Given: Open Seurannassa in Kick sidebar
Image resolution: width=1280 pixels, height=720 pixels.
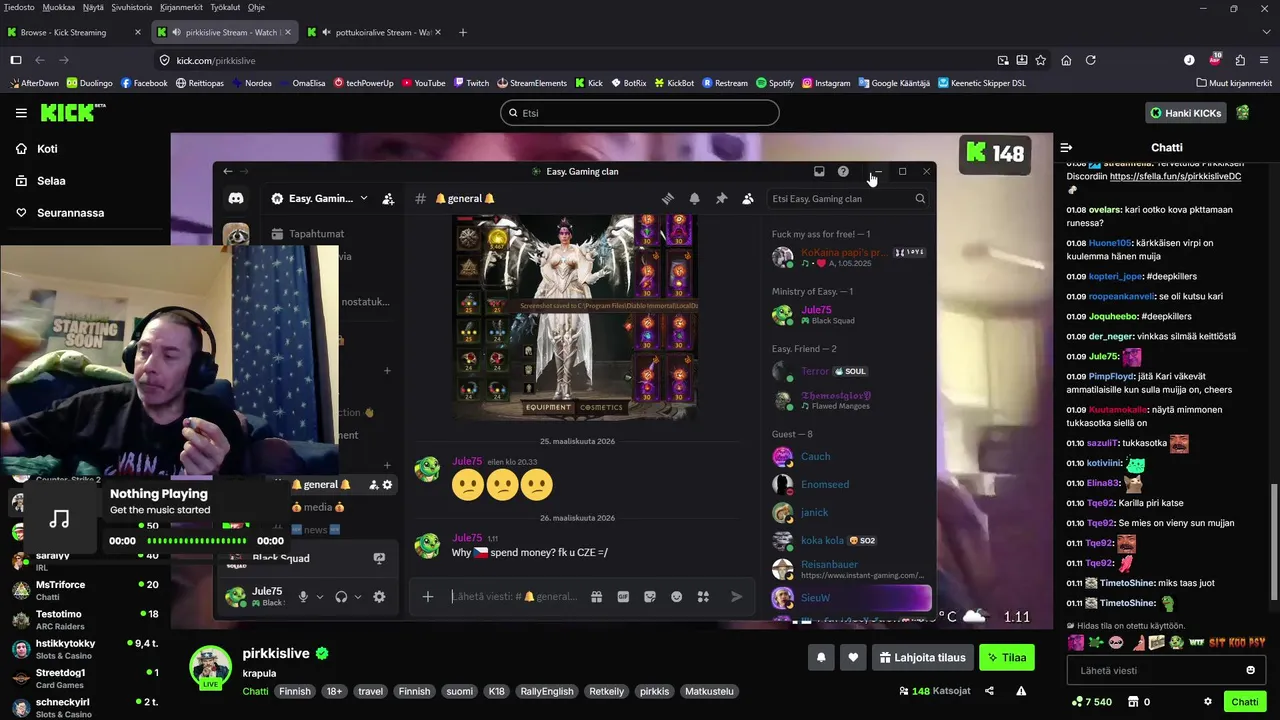Looking at the screenshot, I should point(60,213).
